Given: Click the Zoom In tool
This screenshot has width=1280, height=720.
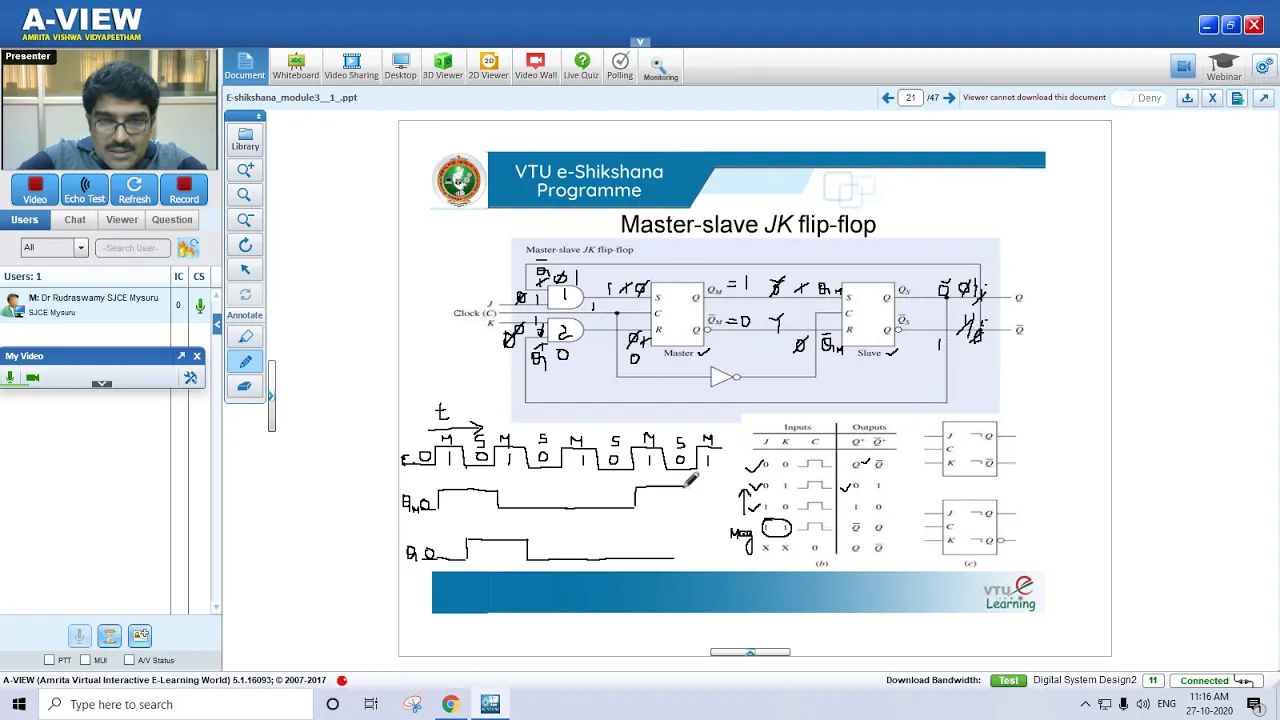Looking at the screenshot, I should (245, 170).
